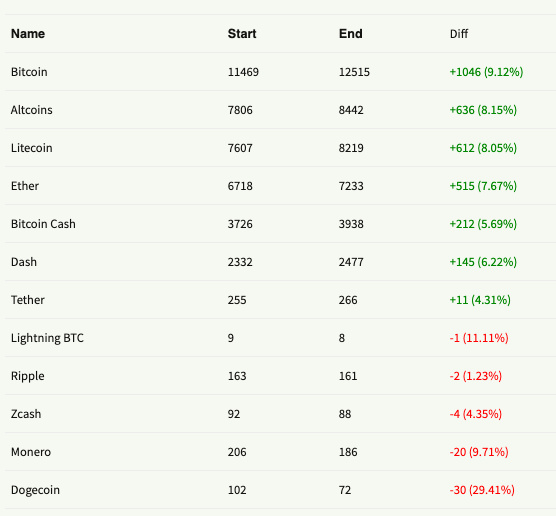Select the Ripple name cell
The image size is (556, 516).
tap(28, 376)
